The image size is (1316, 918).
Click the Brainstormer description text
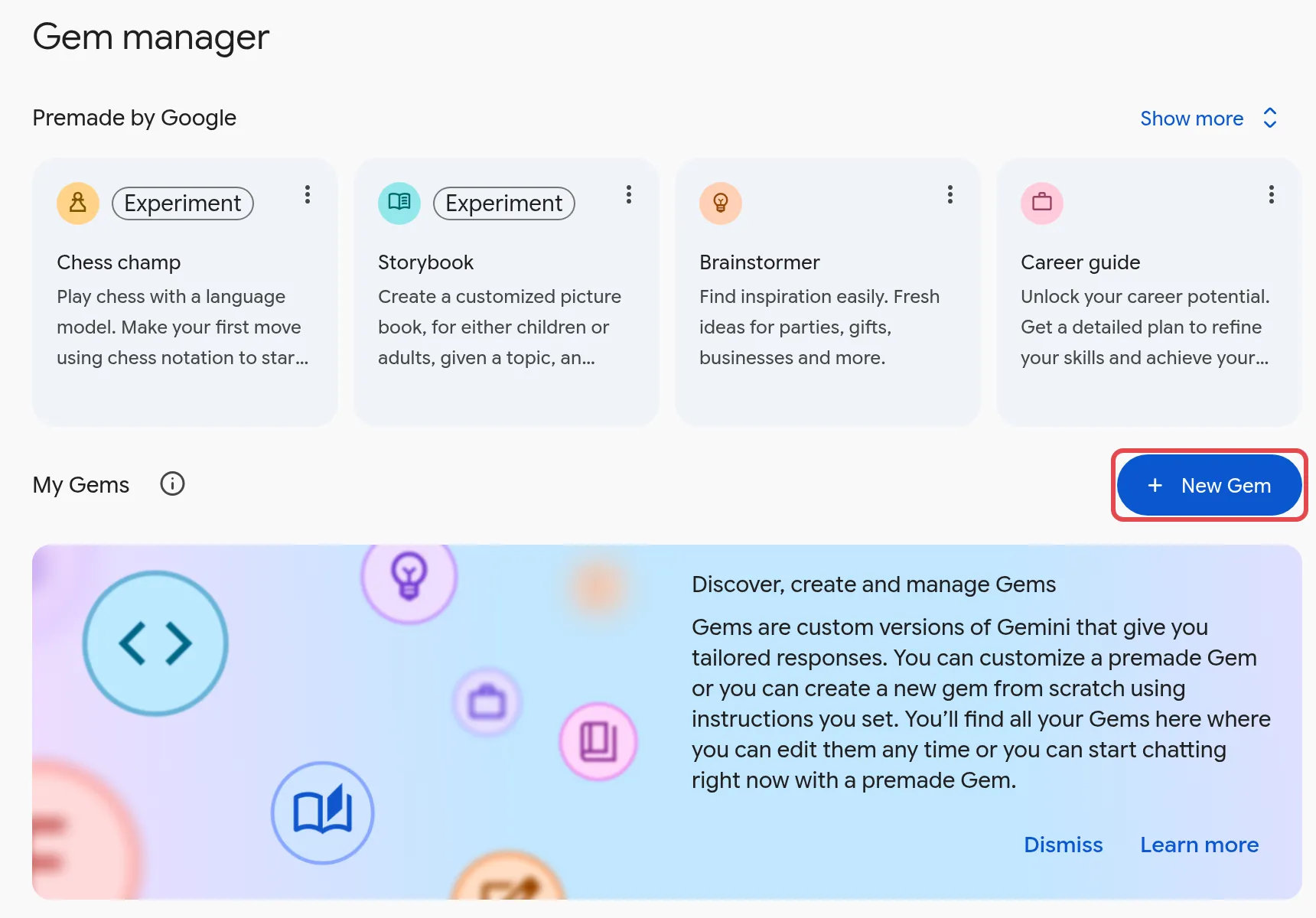pyautogui.click(x=819, y=327)
